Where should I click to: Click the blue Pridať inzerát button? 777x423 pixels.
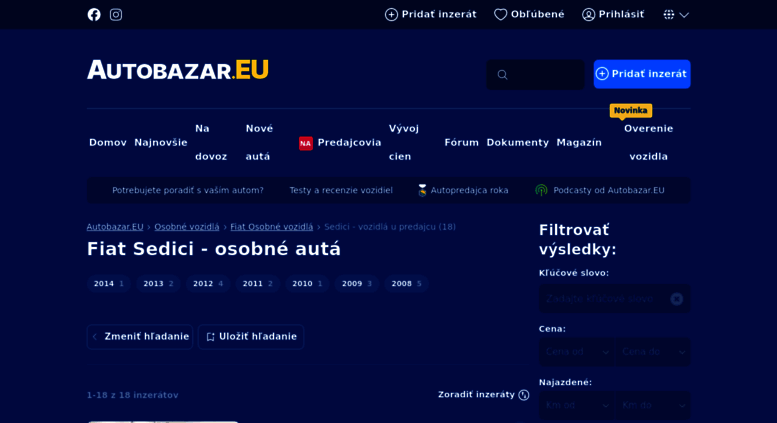pos(642,74)
